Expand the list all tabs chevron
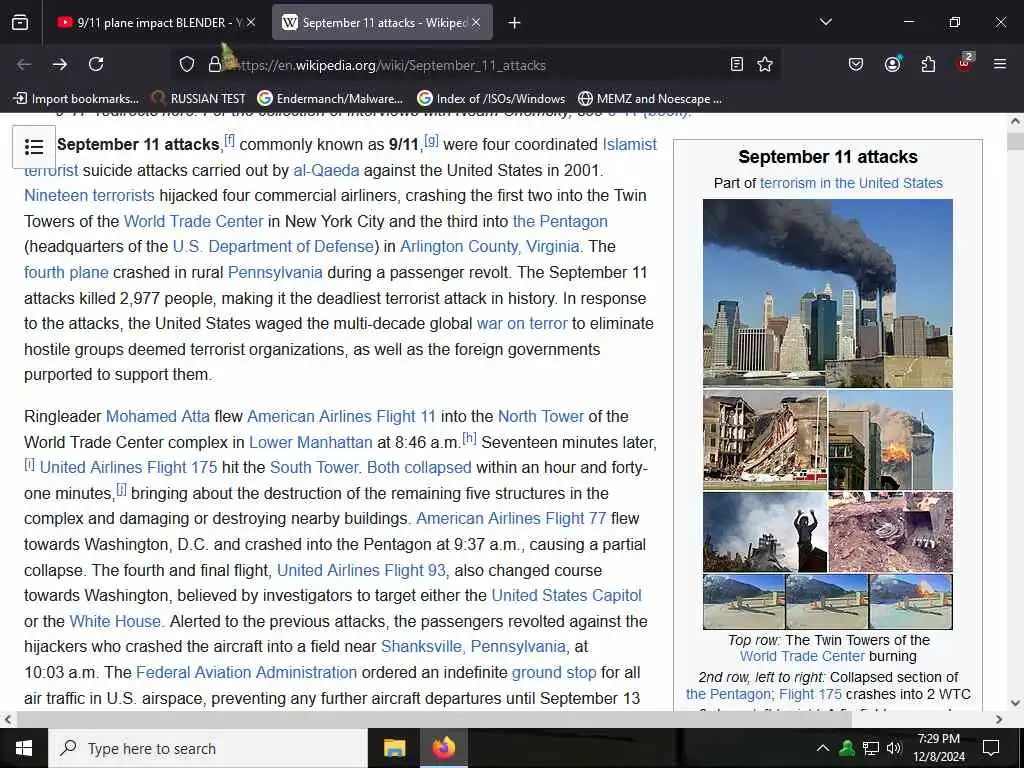The height and width of the screenshot is (768, 1024). pyautogui.click(x=825, y=22)
